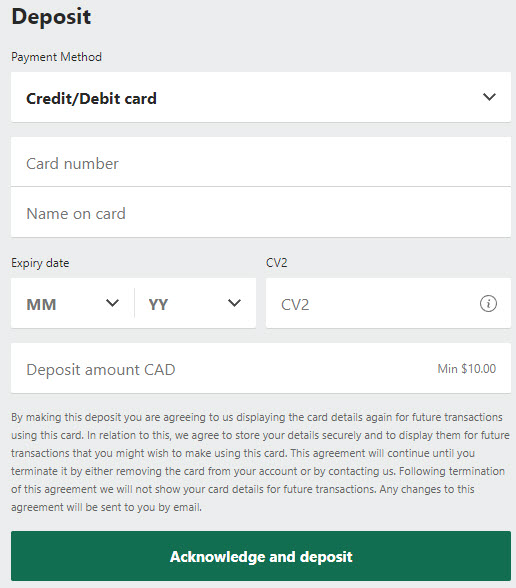Focus the Deposit amount CAD field
516x588 pixels.
pos(261,368)
